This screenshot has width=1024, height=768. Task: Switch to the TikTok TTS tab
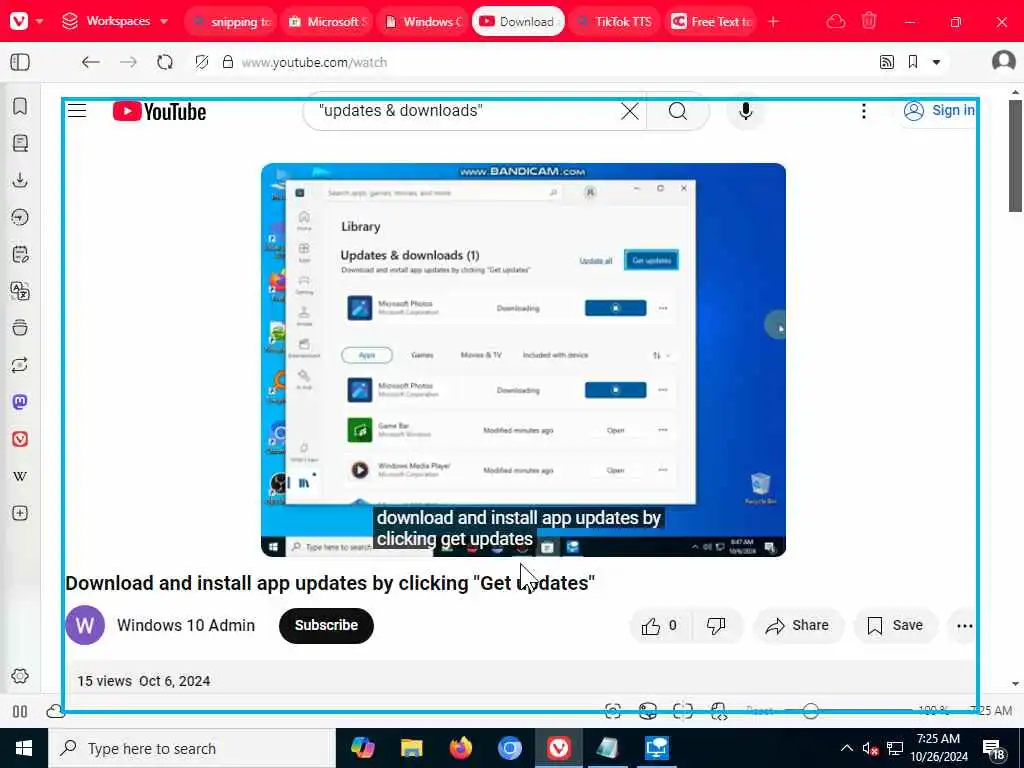click(614, 22)
